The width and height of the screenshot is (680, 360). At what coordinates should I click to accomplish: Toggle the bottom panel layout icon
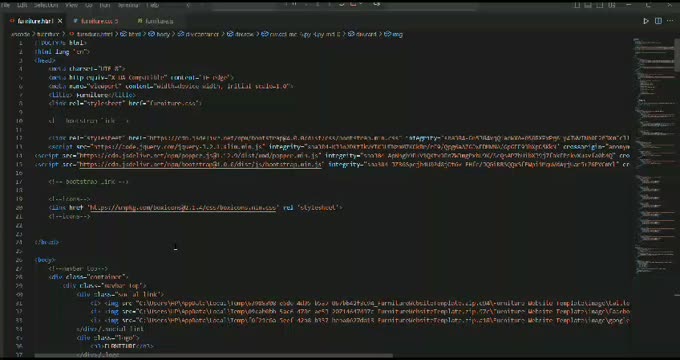point(588,5)
